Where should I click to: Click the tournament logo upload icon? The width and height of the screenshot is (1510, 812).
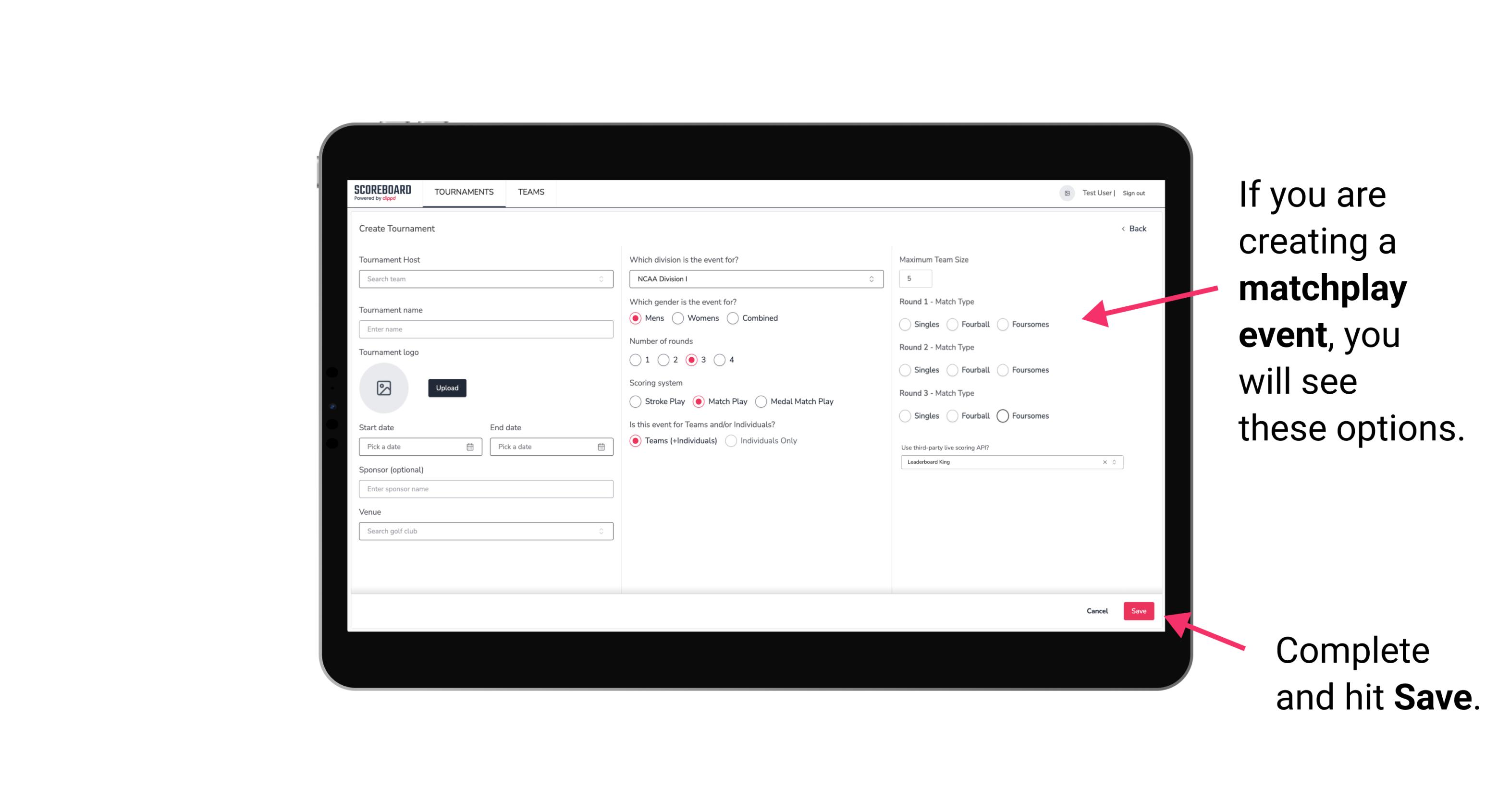coord(384,388)
